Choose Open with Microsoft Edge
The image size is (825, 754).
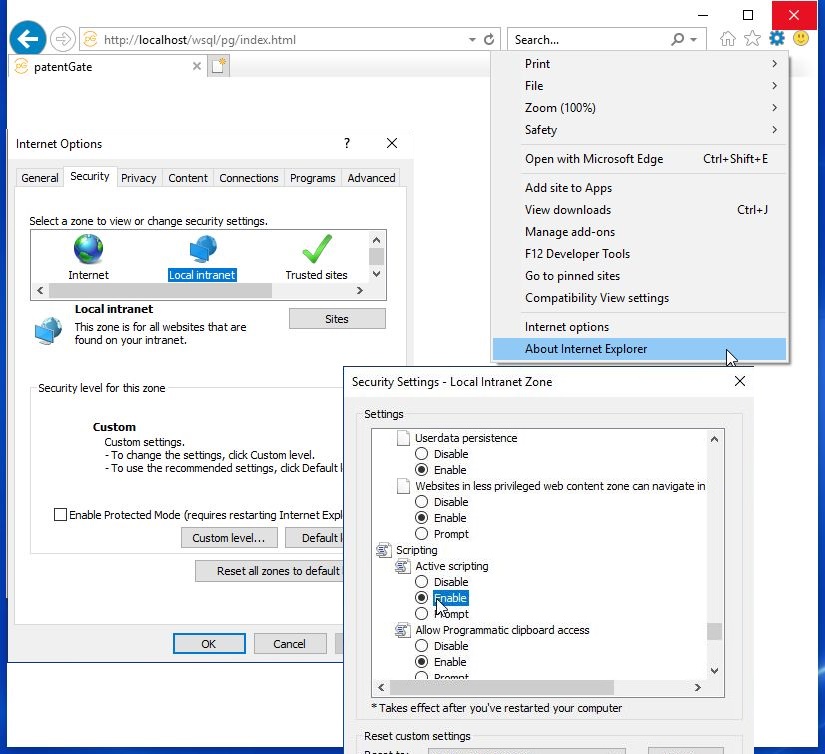pyautogui.click(x=639, y=159)
